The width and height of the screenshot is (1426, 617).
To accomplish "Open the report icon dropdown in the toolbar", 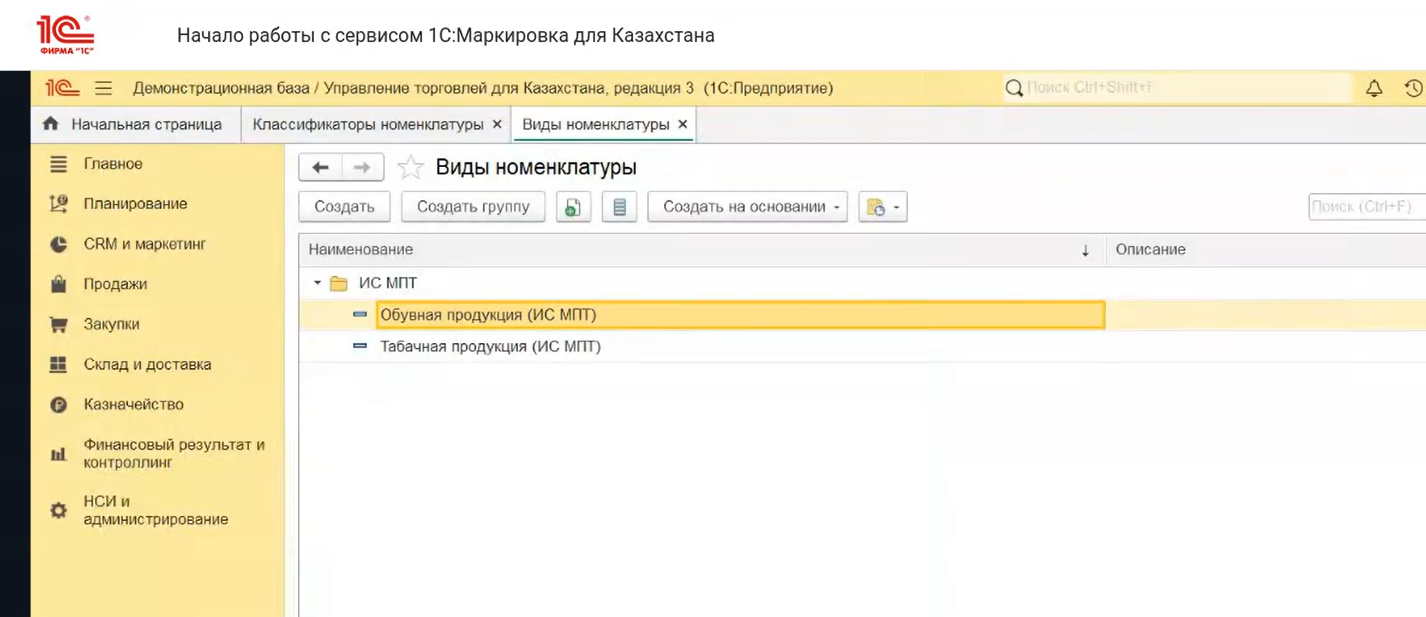I will tap(882, 207).
